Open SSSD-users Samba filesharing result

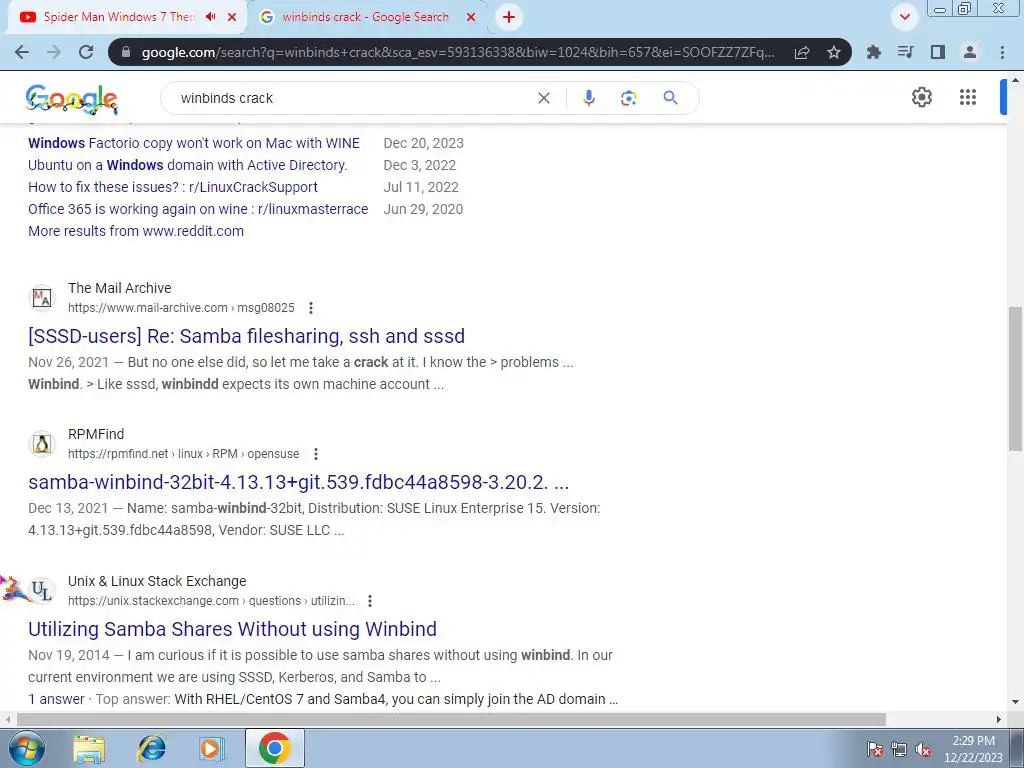tap(246, 336)
